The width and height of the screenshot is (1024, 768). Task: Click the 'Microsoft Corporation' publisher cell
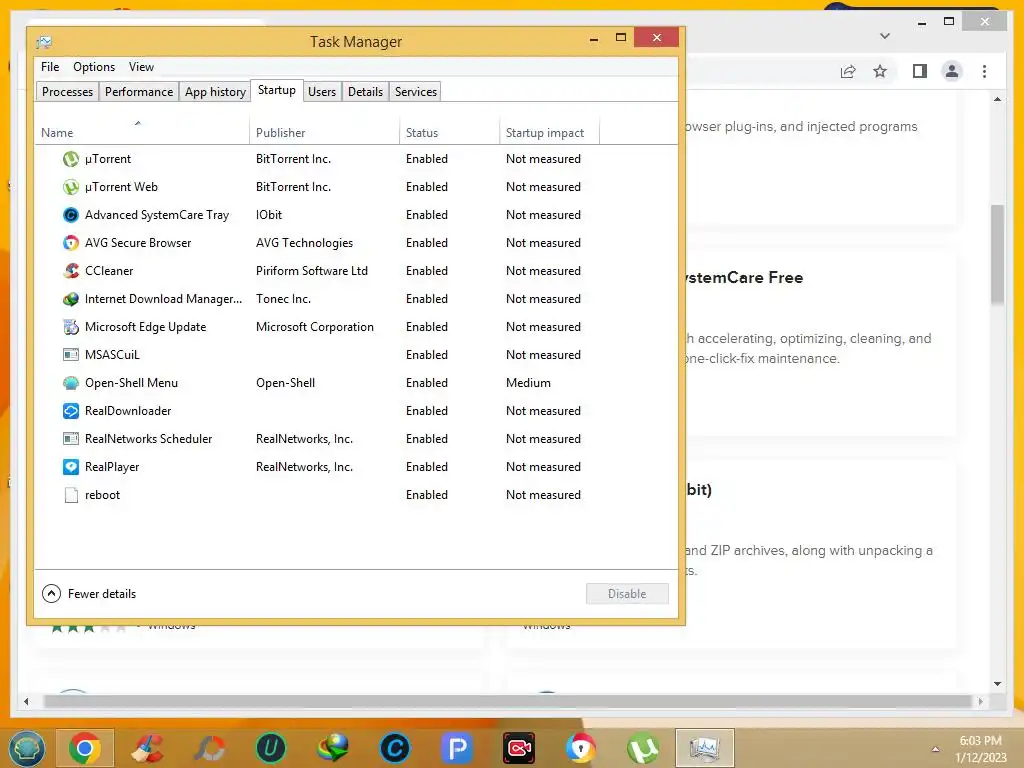(x=315, y=327)
